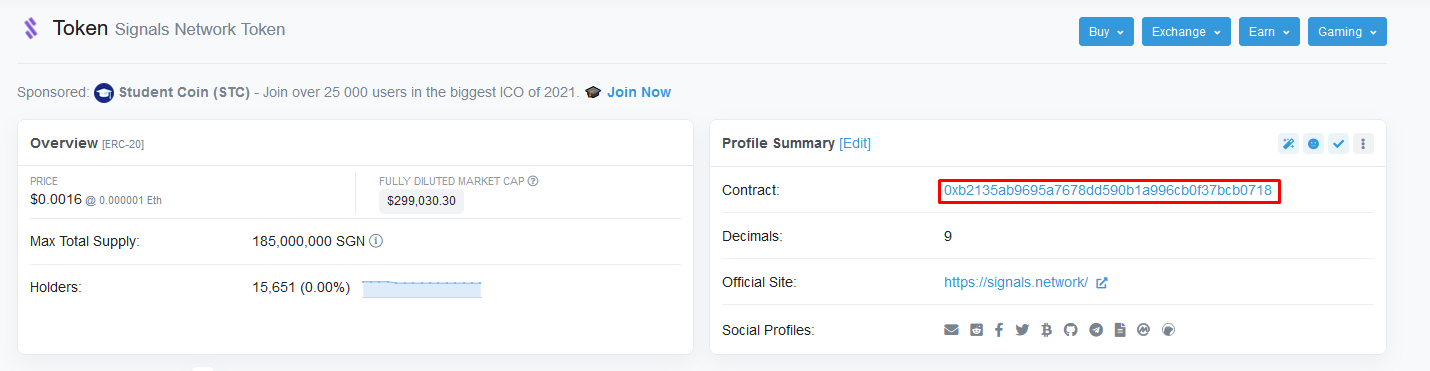Open the Reddit social profile icon

click(976, 330)
